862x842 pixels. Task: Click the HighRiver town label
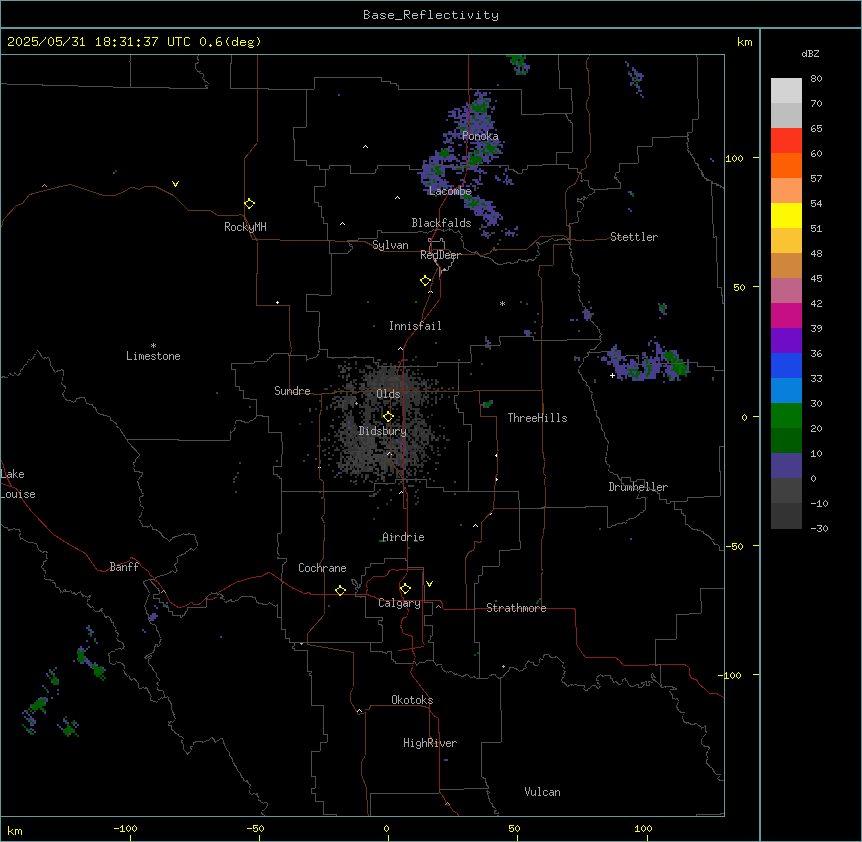click(x=430, y=743)
